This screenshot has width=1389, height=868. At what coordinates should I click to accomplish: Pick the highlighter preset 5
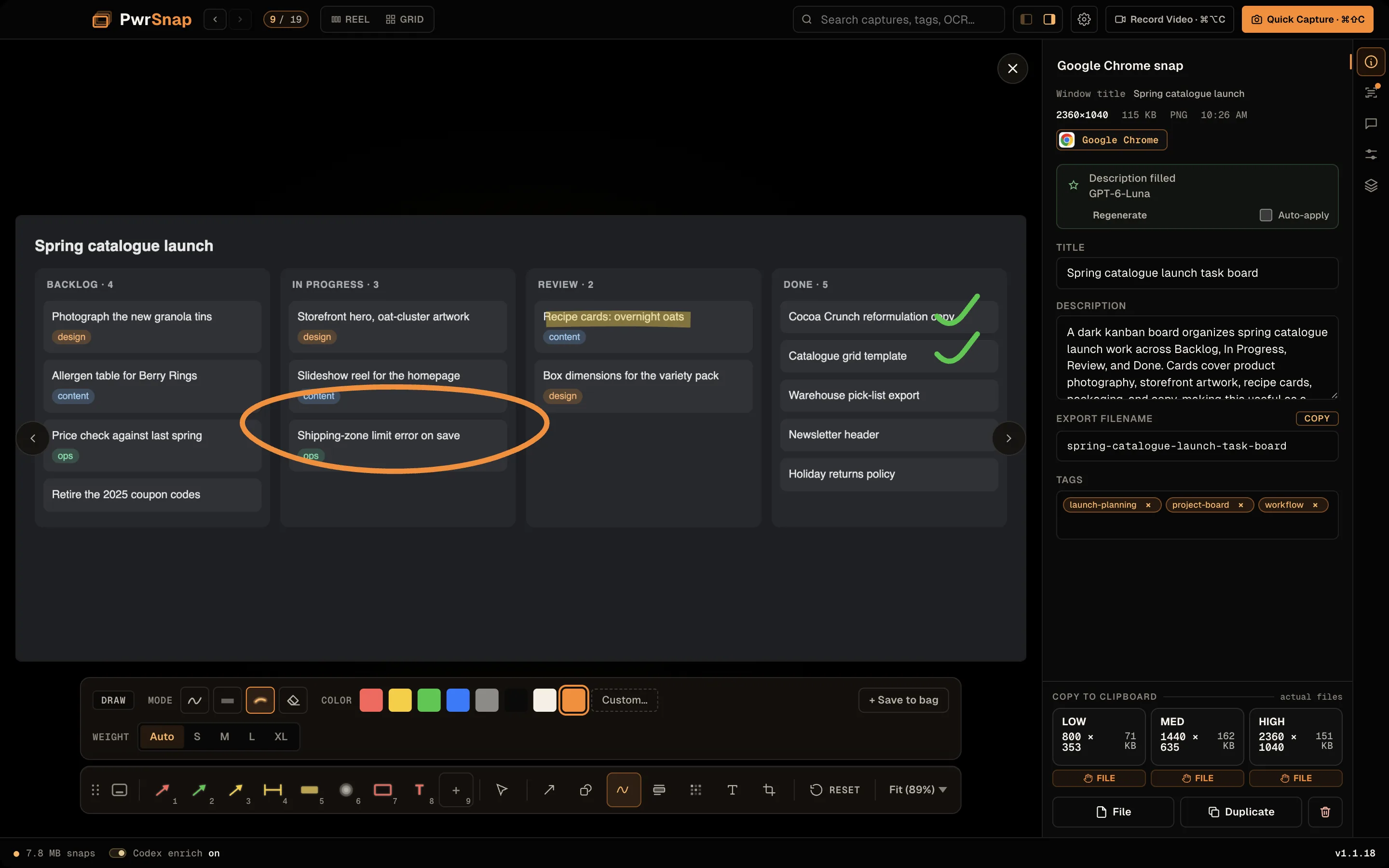click(310, 790)
